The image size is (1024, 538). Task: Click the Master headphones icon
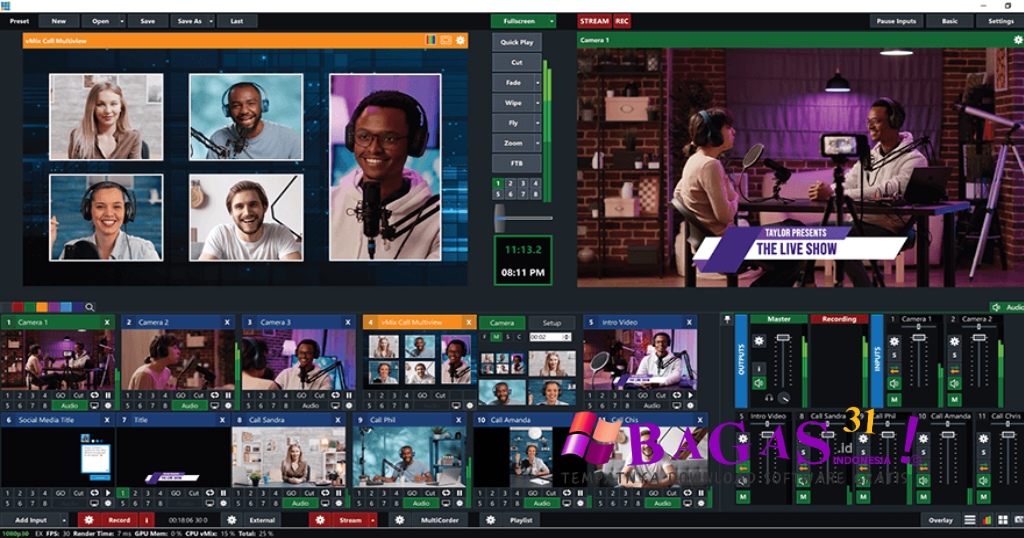pyautogui.click(x=769, y=398)
